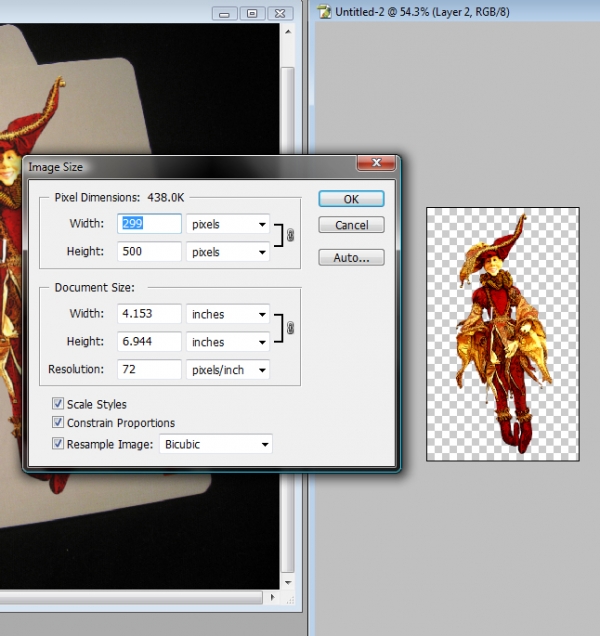Toggle the Constrain Proportions checkbox
Viewport: 600px width, 636px height.
coord(58,422)
